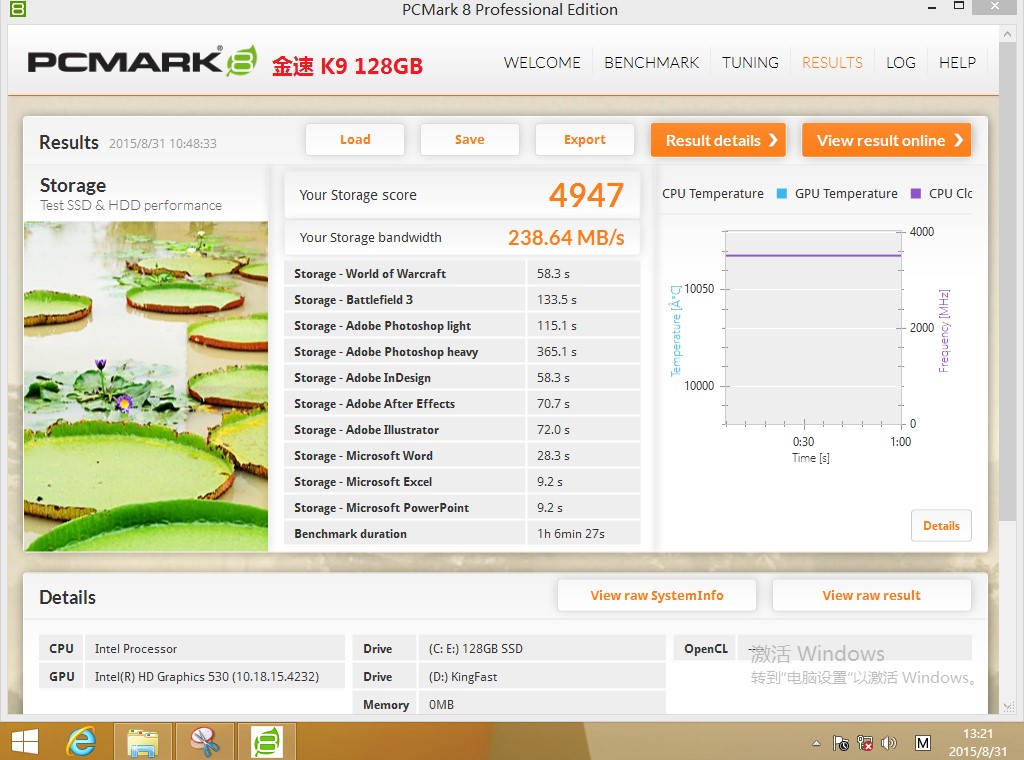Click the scrollbar up arrow

[1008, 34]
